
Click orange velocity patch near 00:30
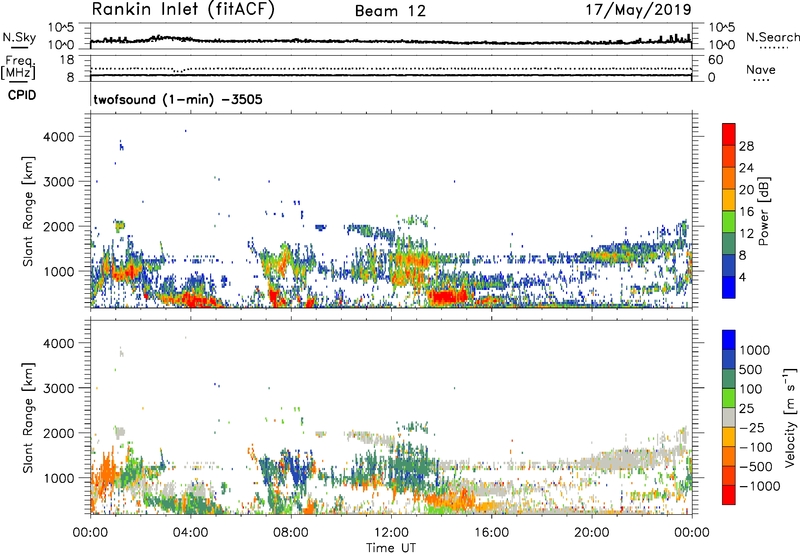[107, 472]
